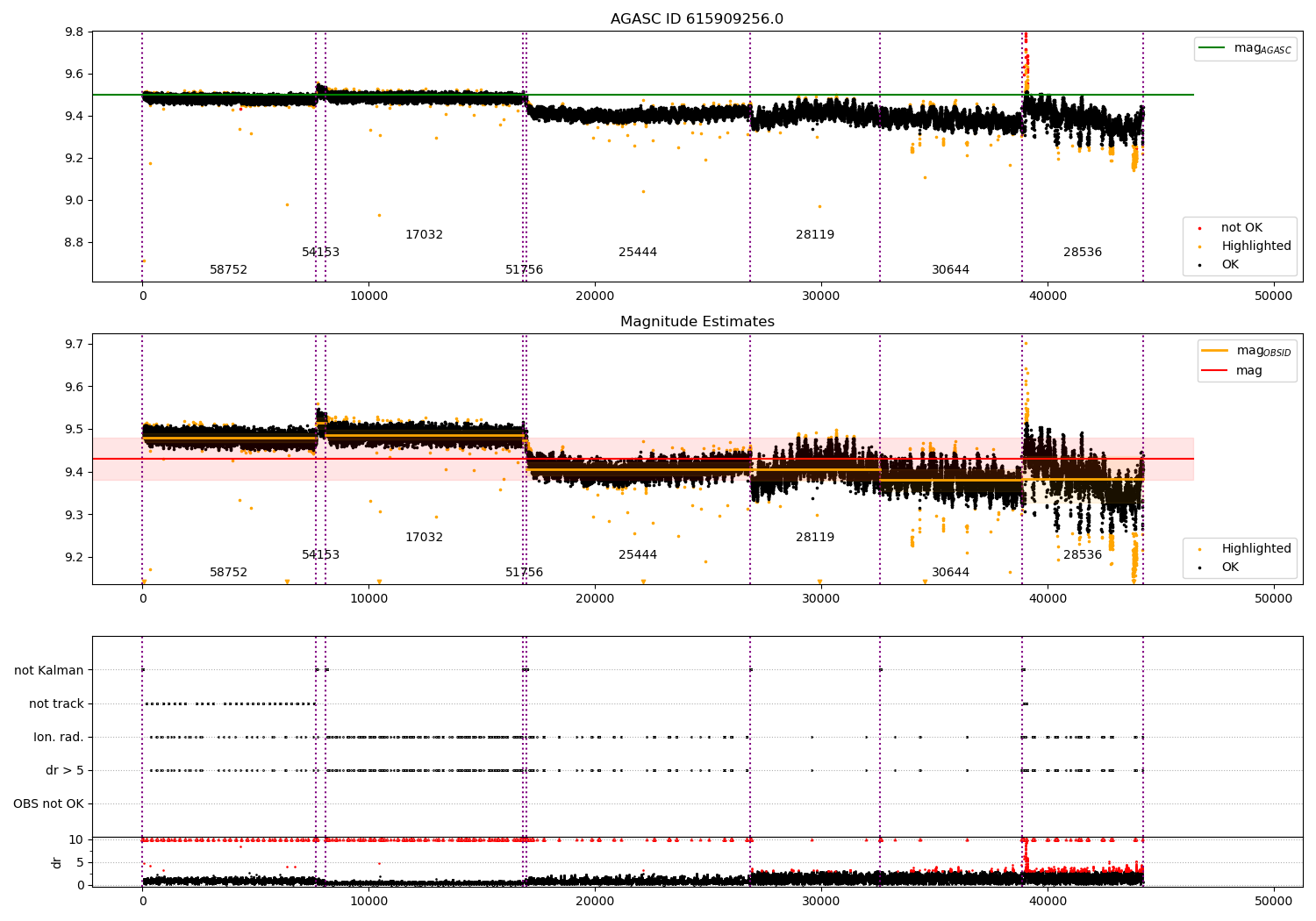1316x921 pixels.
Task: Select obsid label 51756 in the top plot
Action: (x=524, y=270)
